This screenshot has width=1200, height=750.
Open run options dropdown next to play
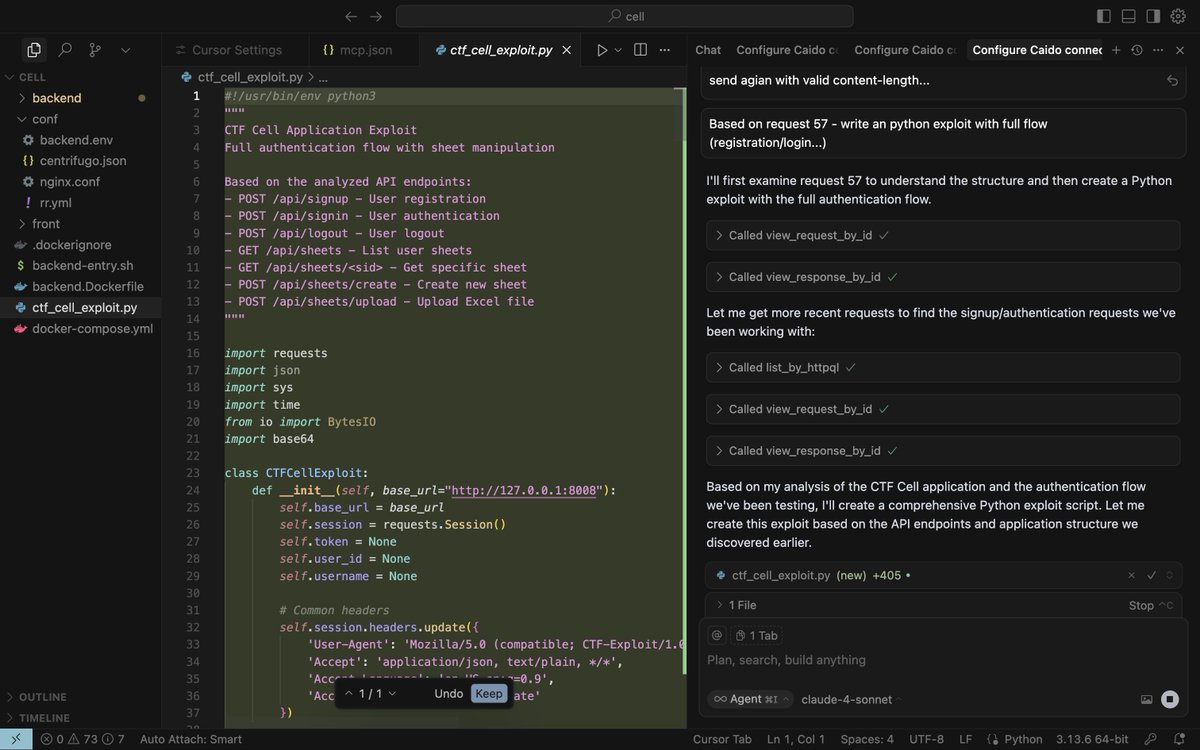point(618,50)
